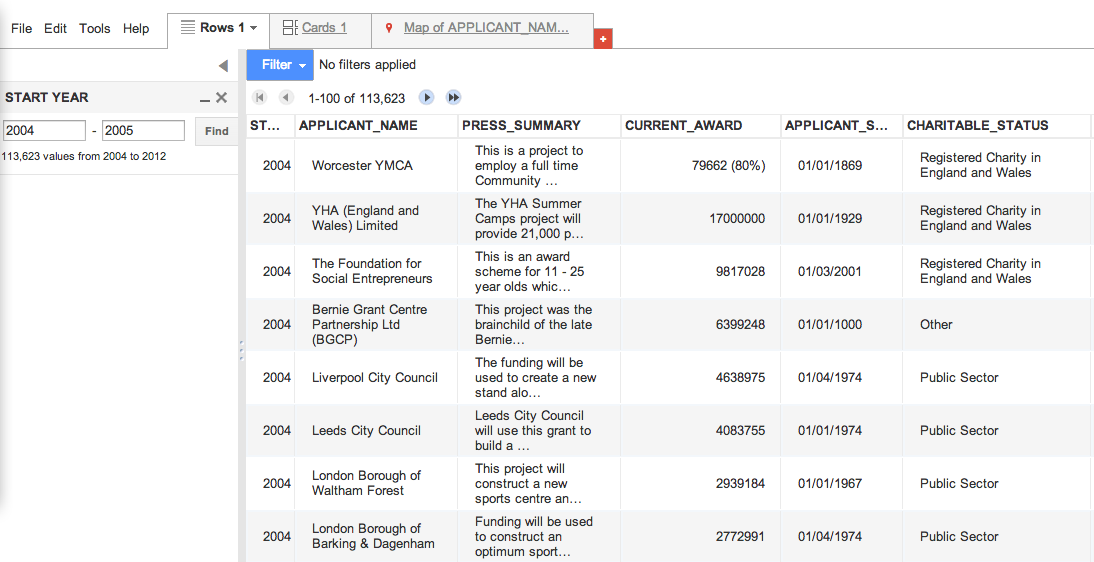Select YHA (England and Wales) Limited cell

pos(376,219)
